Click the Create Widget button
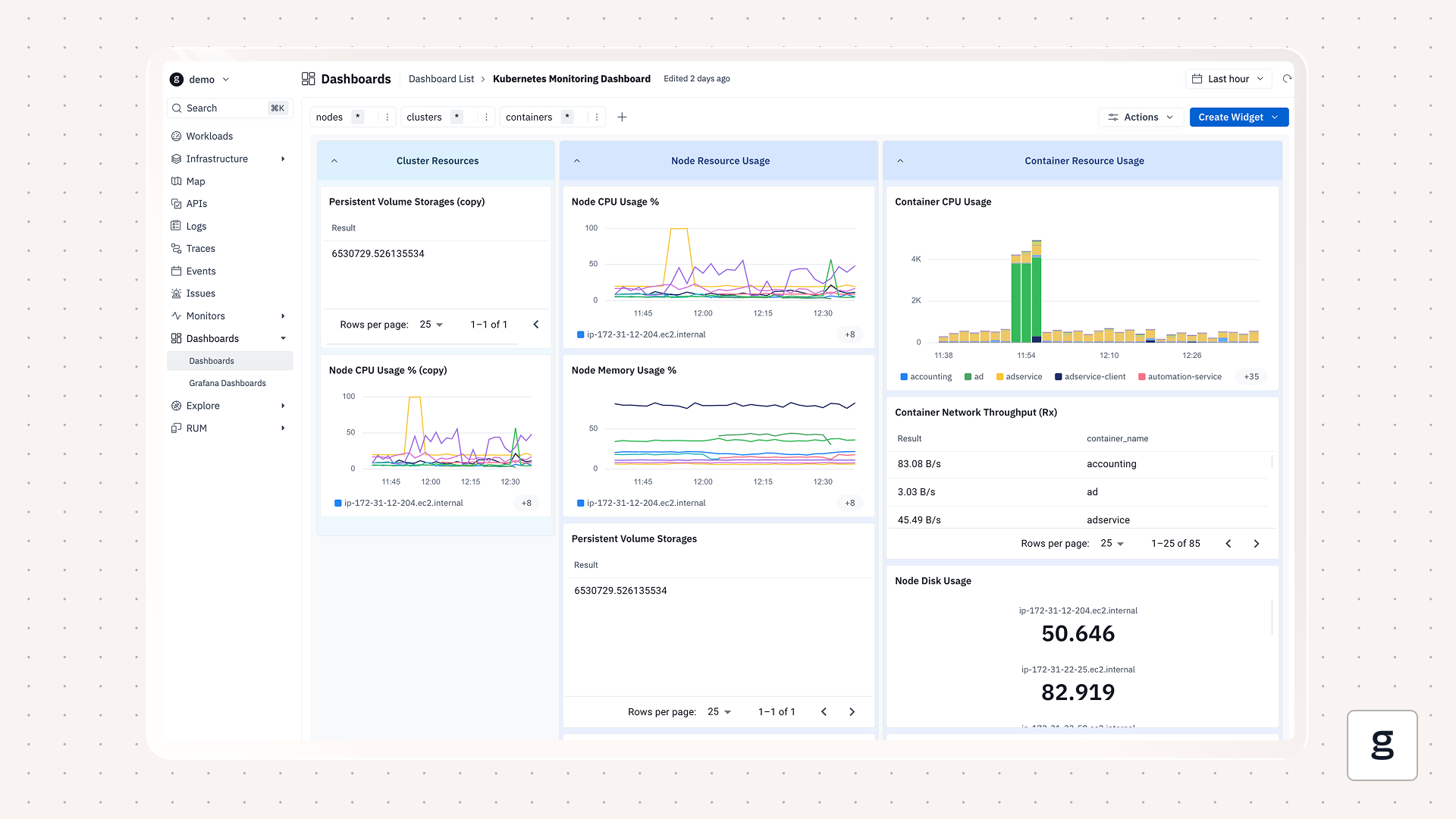The width and height of the screenshot is (1456, 819). coord(1230,117)
